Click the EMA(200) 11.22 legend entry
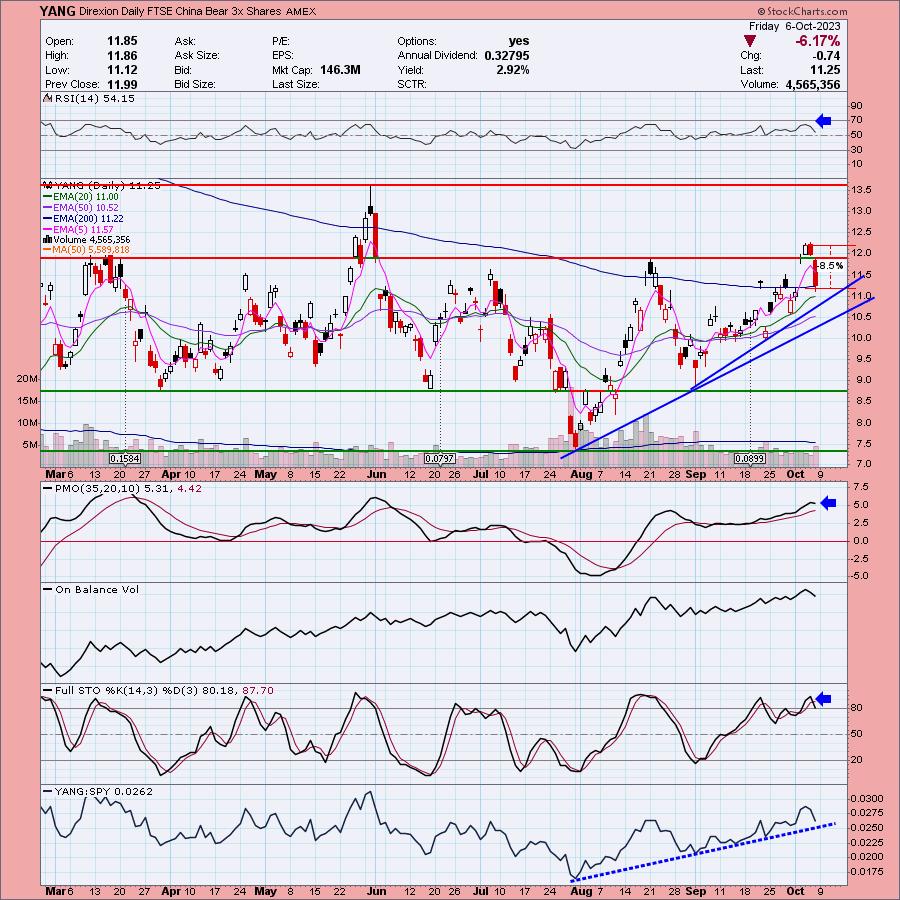This screenshot has height=900, width=900. click(84, 219)
